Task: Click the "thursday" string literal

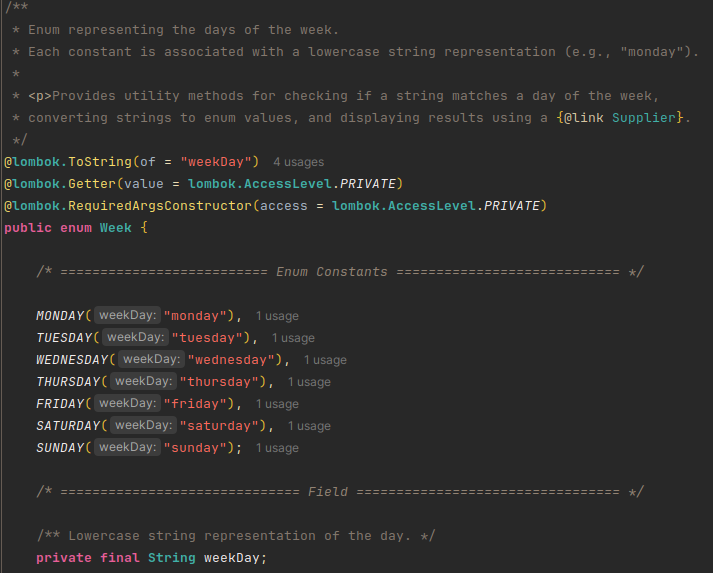Action: point(219,382)
